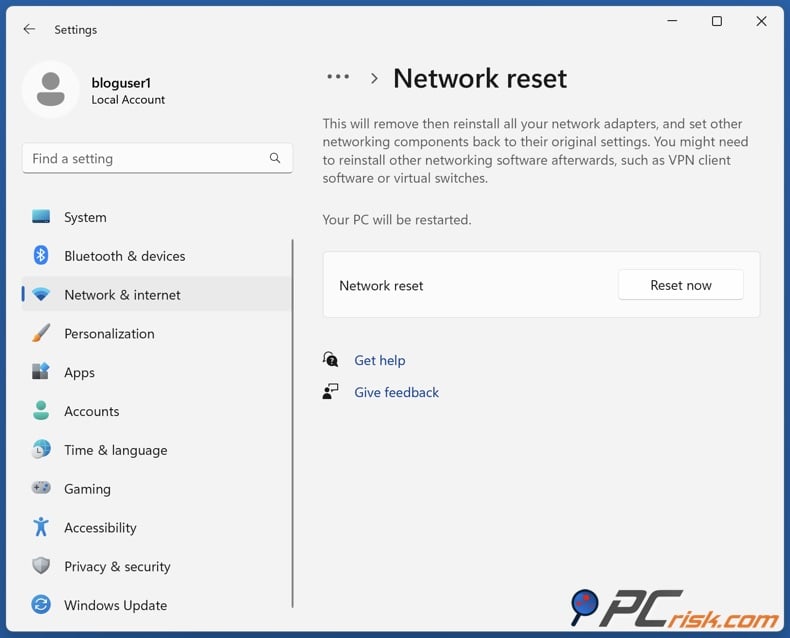The height and width of the screenshot is (638, 790).
Task: Click the Privacy & security shield icon
Action: click(41, 565)
